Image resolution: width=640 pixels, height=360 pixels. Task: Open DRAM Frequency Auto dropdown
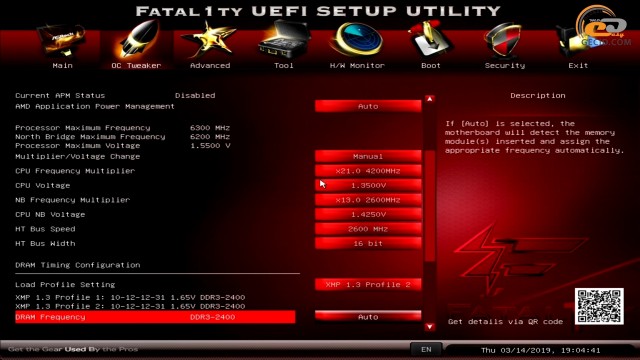(x=368, y=317)
